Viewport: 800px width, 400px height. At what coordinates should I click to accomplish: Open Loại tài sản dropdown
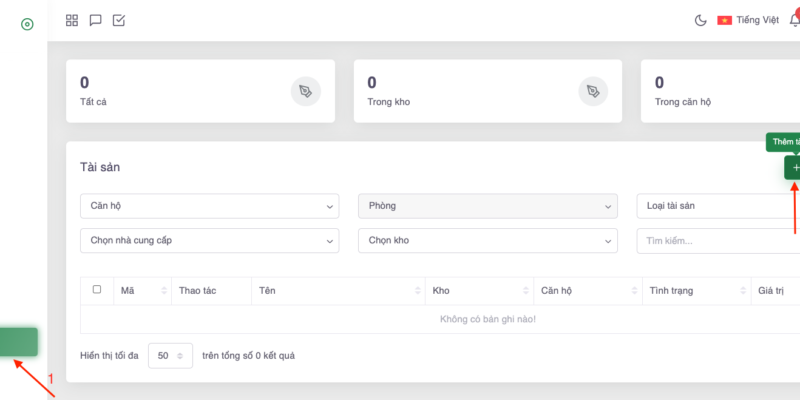click(x=718, y=206)
